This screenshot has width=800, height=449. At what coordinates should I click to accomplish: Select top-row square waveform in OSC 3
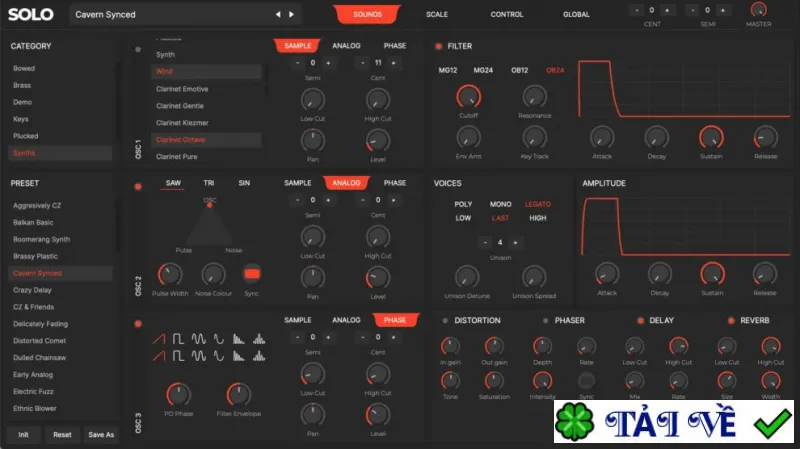178,339
